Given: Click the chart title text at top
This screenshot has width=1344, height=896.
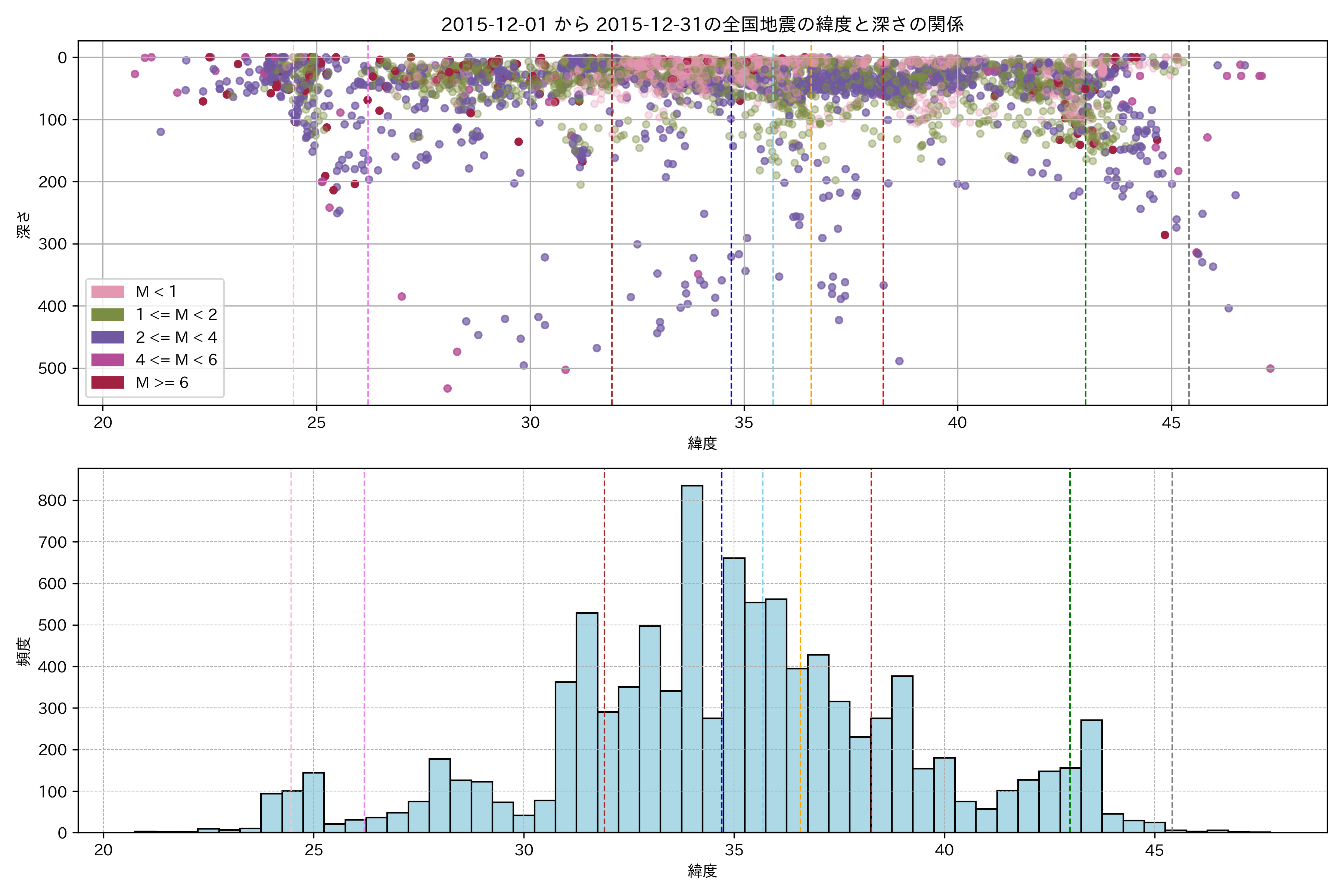Looking at the screenshot, I should click(702, 24).
